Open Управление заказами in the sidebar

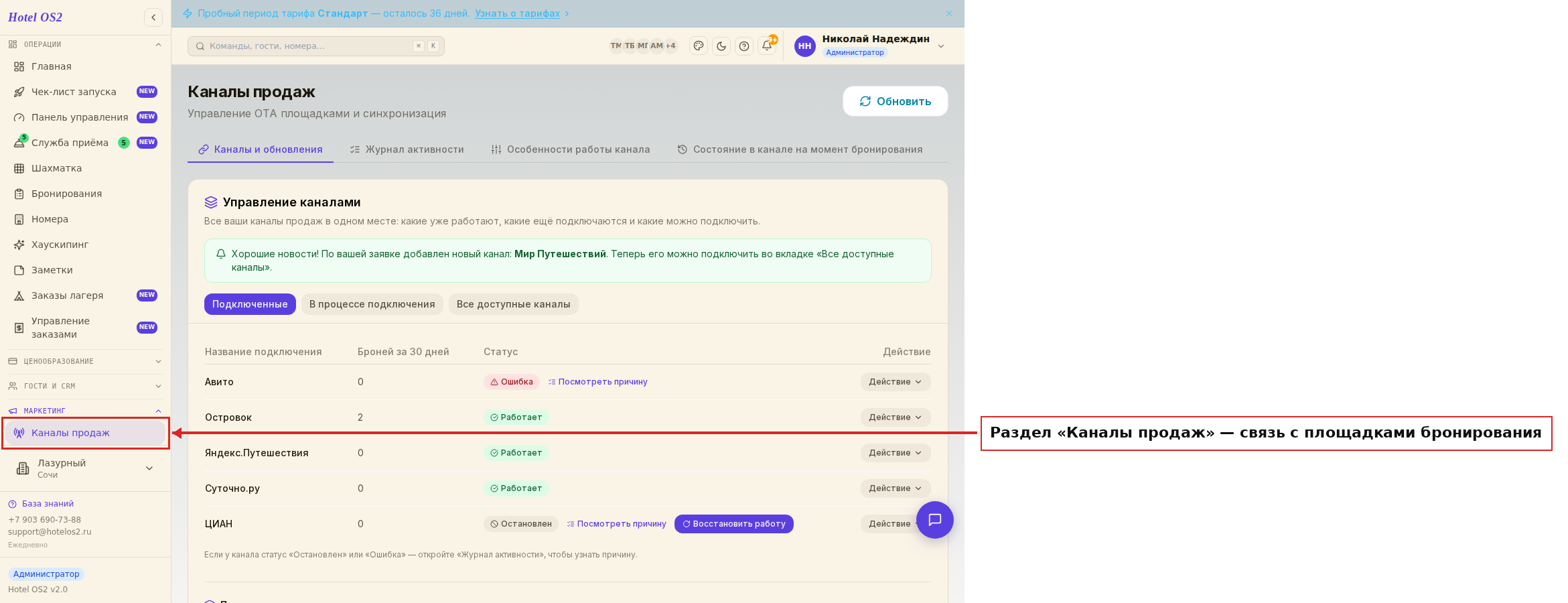coord(85,328)
